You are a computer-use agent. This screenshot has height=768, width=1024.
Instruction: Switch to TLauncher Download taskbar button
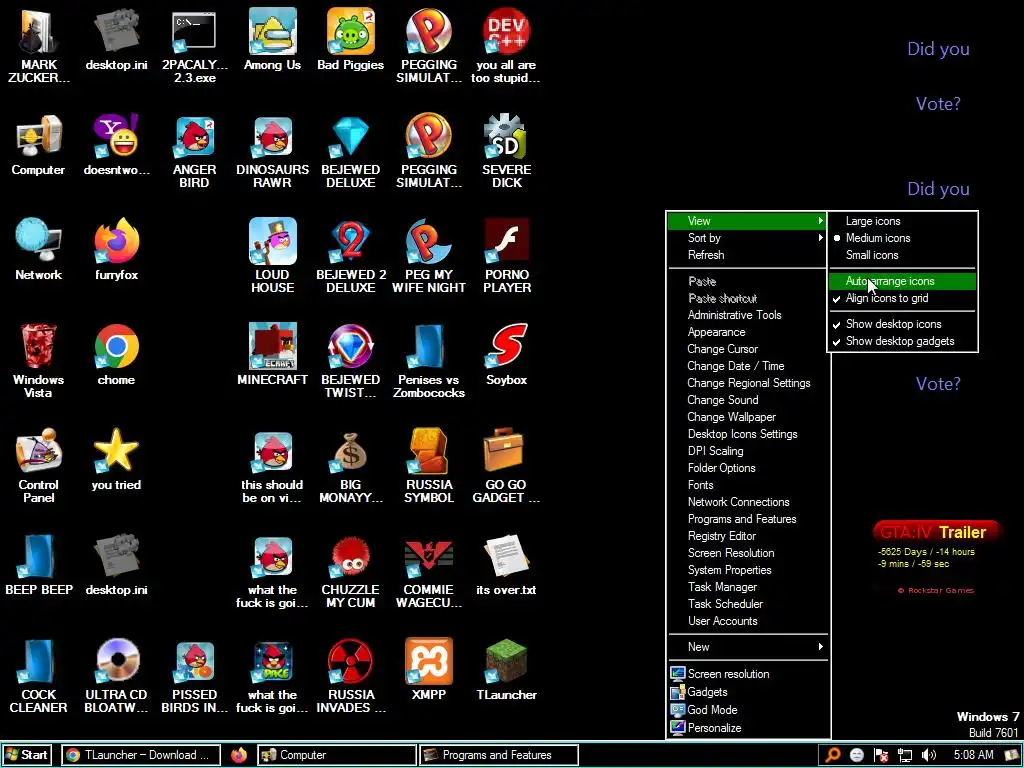pos(141,755)
